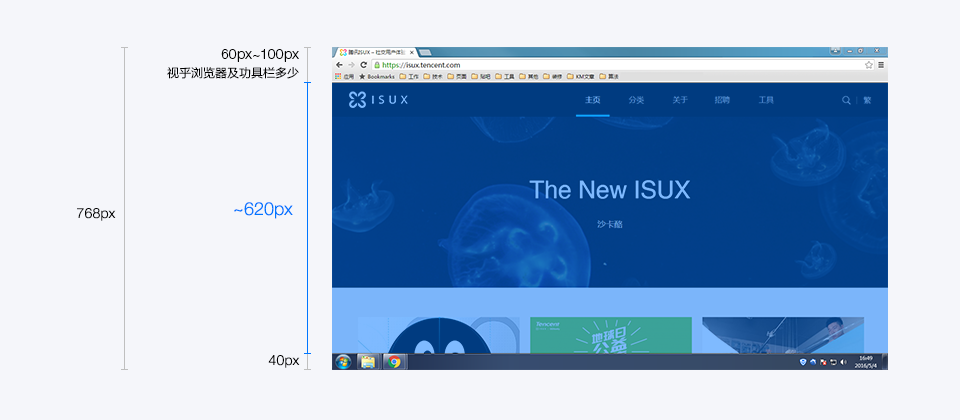This screenshot has height=420, width=960.
Task: Click the isux.tencent.com address bar
Action: (x=617, y=65)
